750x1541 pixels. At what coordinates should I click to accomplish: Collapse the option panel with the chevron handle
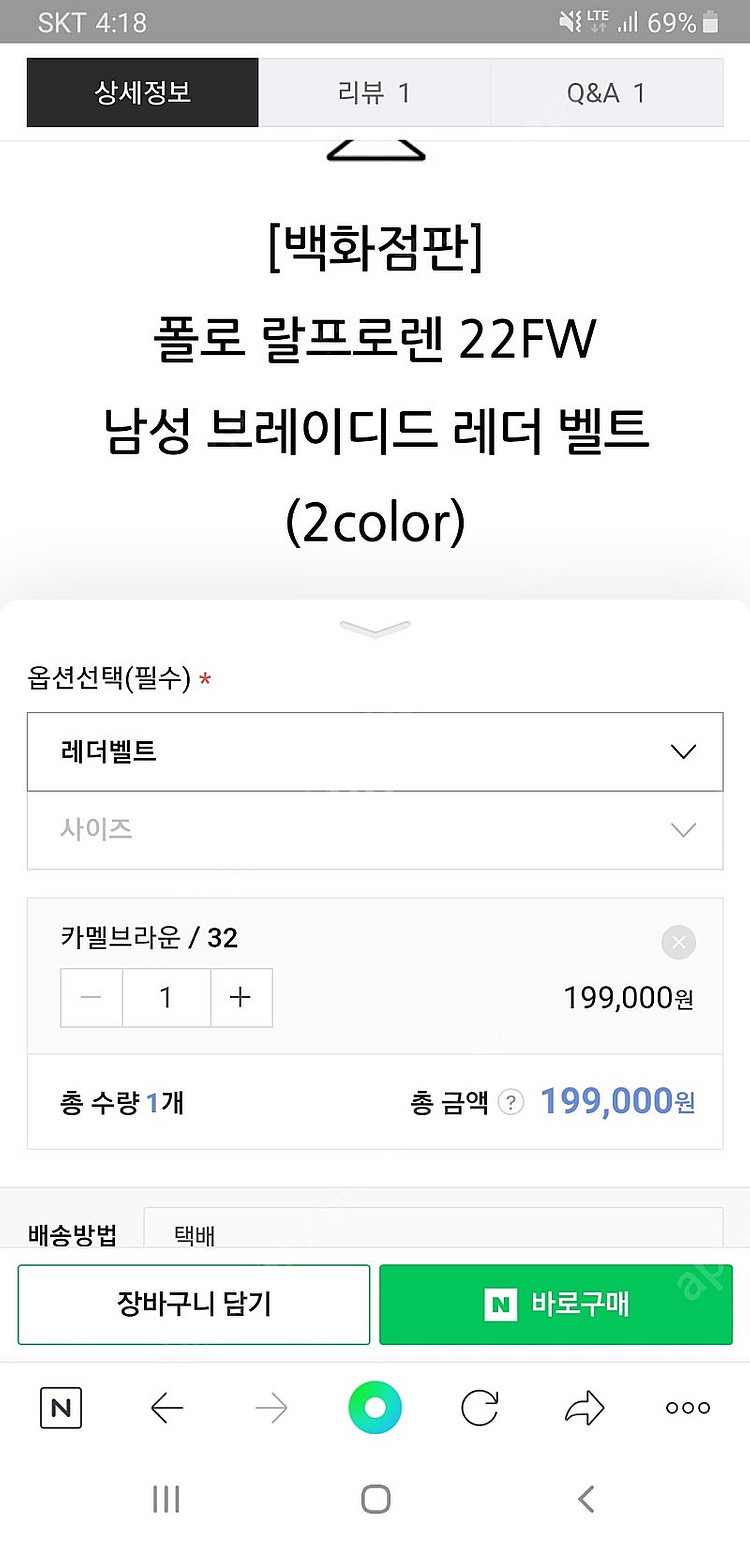pyautogui.click(x=375, y=628)
